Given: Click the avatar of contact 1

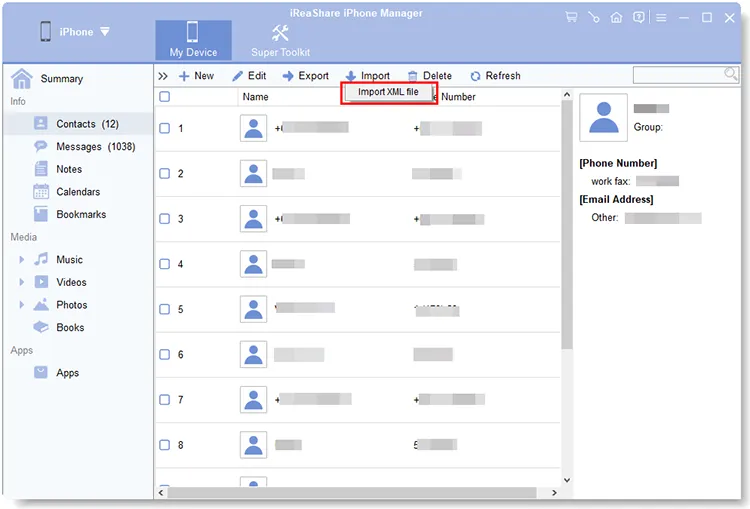Looking at the screenshot, I should (x=254, y=128).
